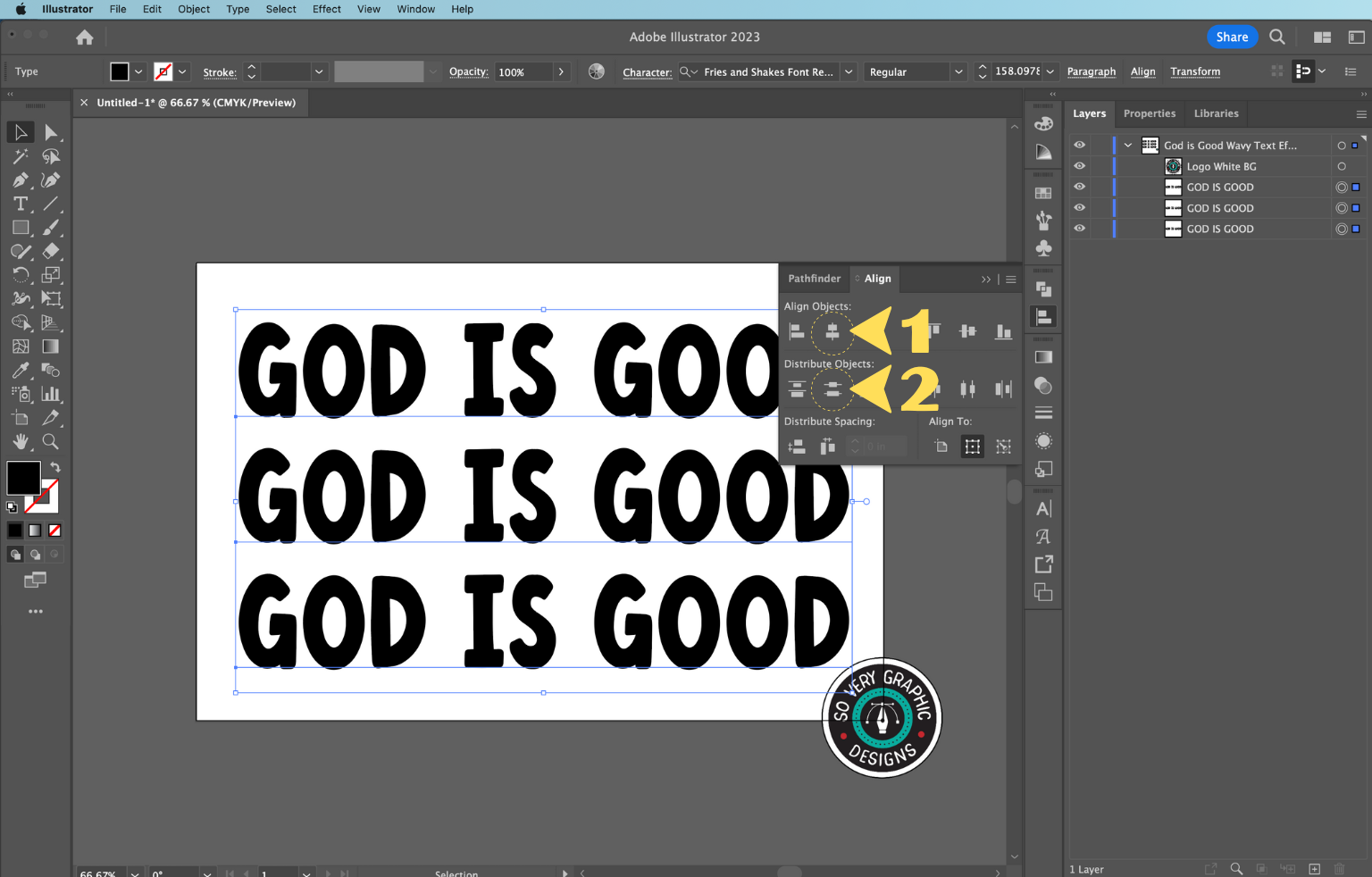Choose the Gradient tool
The height and width of the screenshot is (877, 1372).
(x=51, y=347)
